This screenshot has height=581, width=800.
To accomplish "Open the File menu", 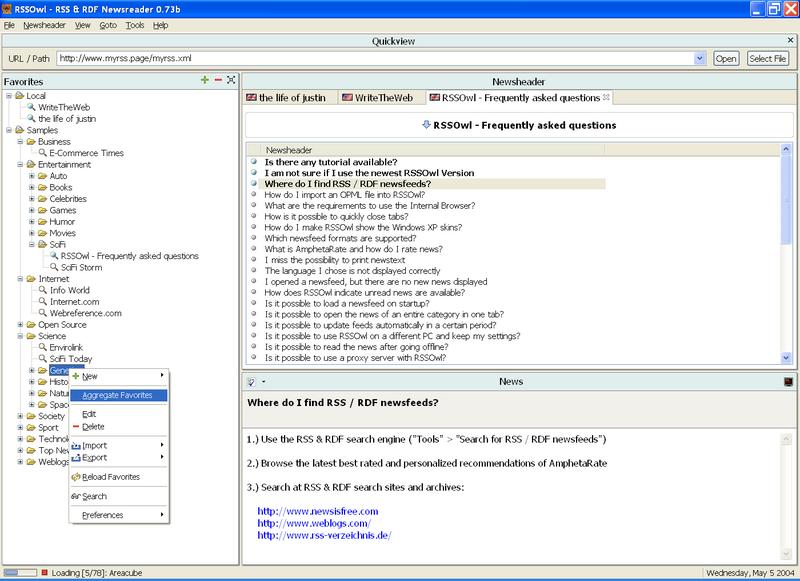I will click(x=9, y=25).
